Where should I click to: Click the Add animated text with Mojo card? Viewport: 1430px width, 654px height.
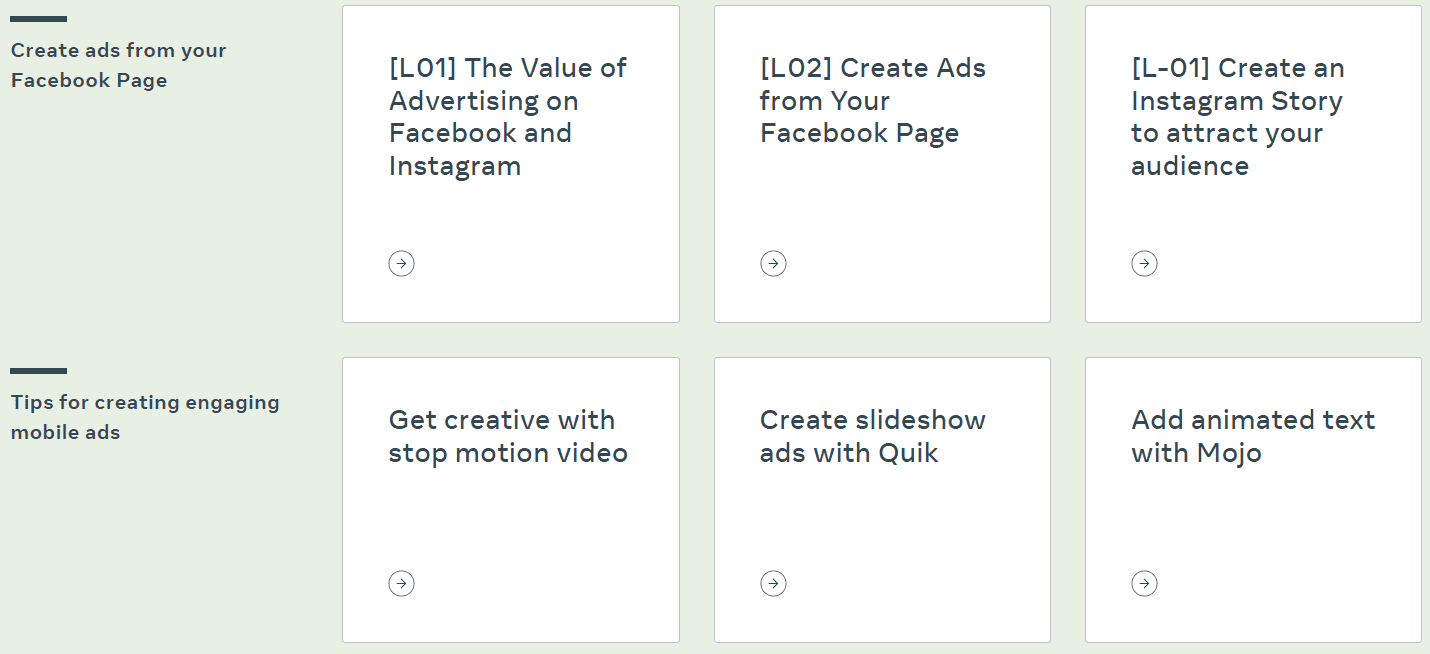tap(1253, 499)
